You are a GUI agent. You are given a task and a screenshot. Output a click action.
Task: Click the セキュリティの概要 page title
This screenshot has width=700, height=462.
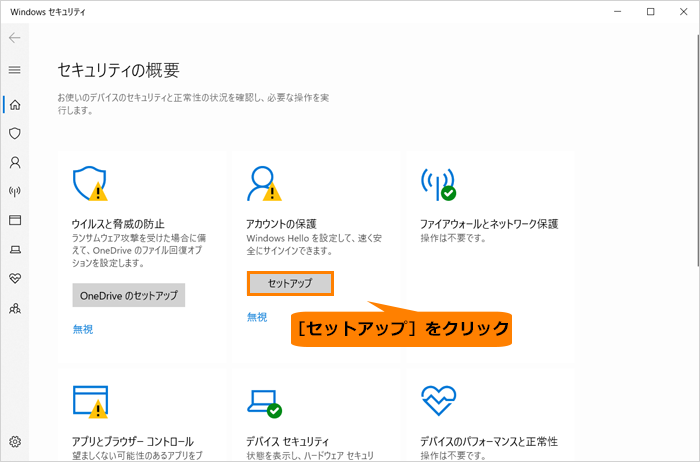click(x=119, y=70)
